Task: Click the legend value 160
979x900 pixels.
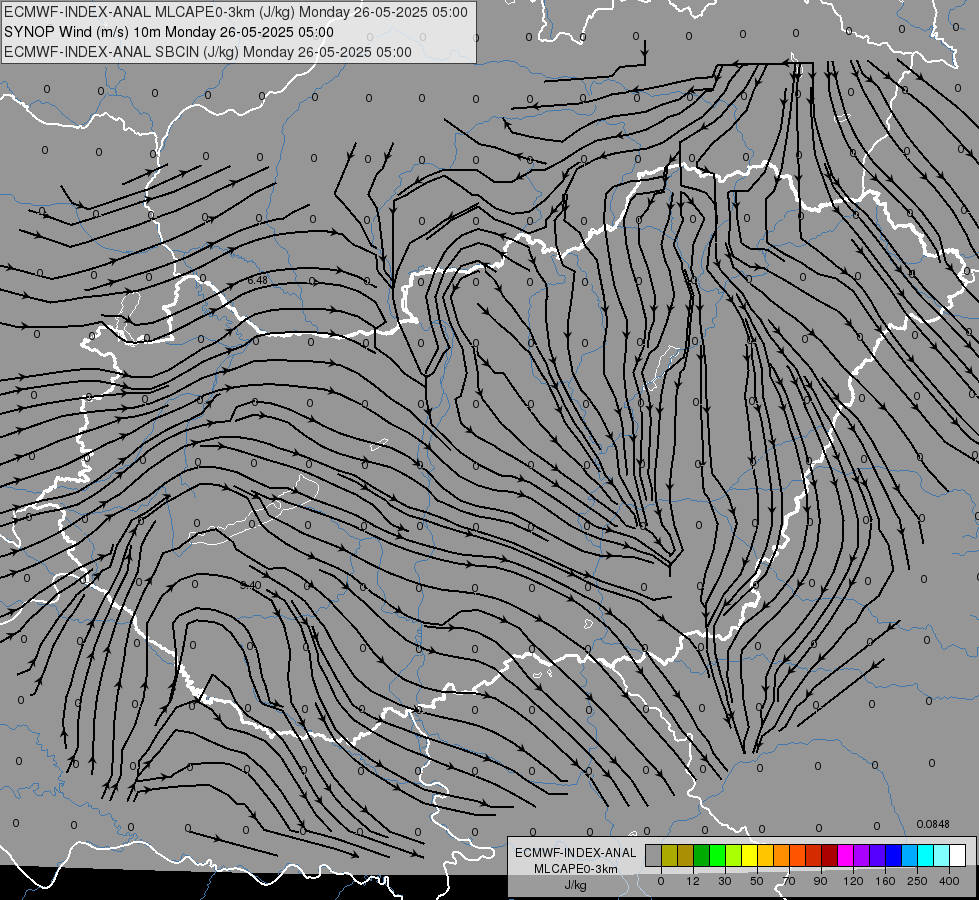Action: [885, 881]
